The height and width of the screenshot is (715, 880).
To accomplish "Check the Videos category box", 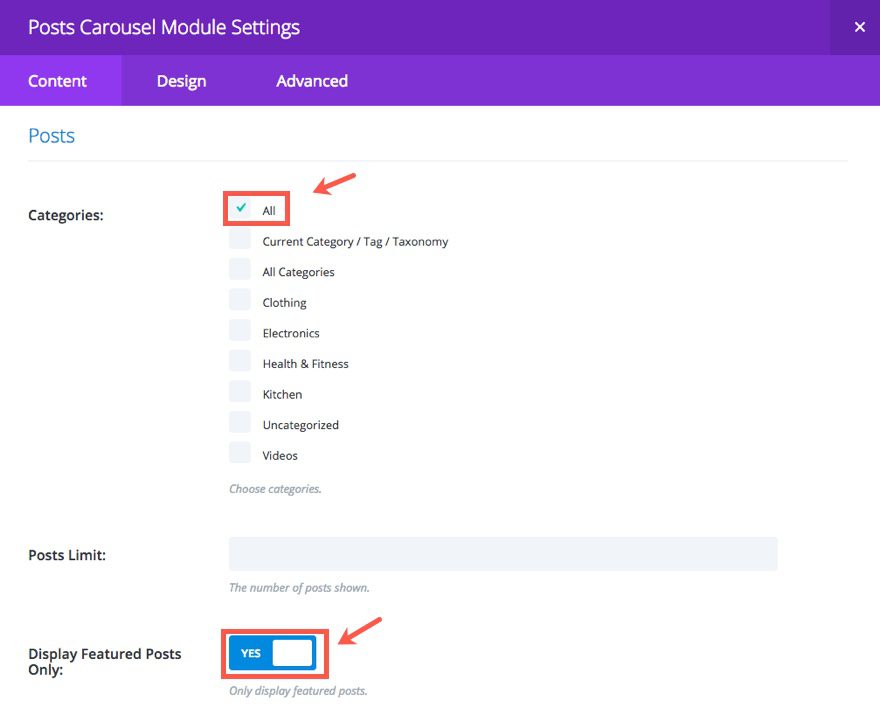I will pos(240,452).
